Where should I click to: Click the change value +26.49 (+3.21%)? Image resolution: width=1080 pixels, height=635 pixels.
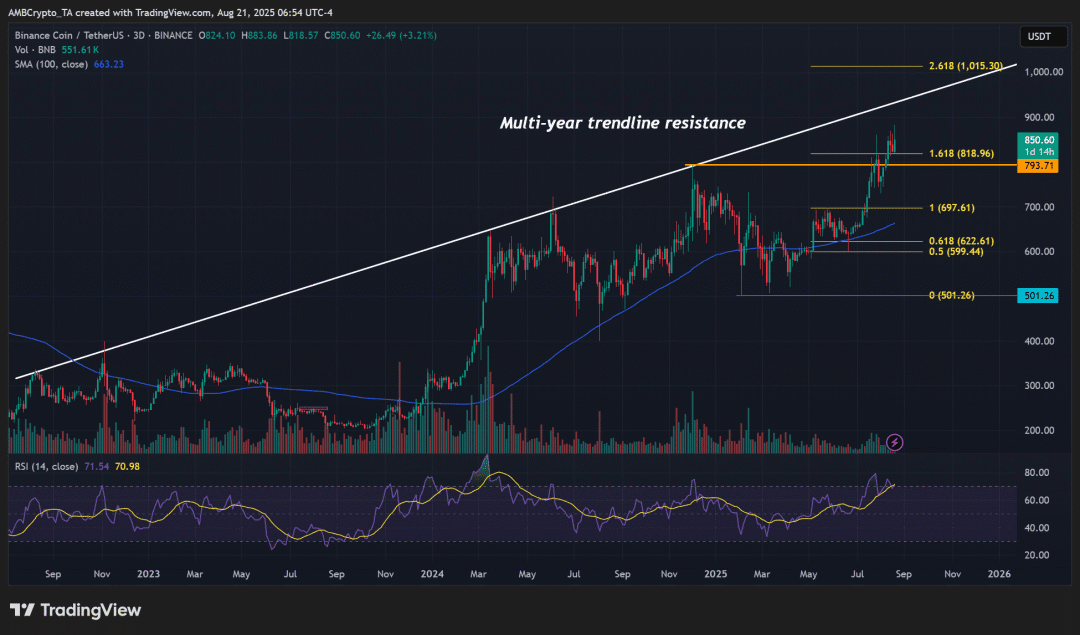pyautogui.click(x=402, y=35)
